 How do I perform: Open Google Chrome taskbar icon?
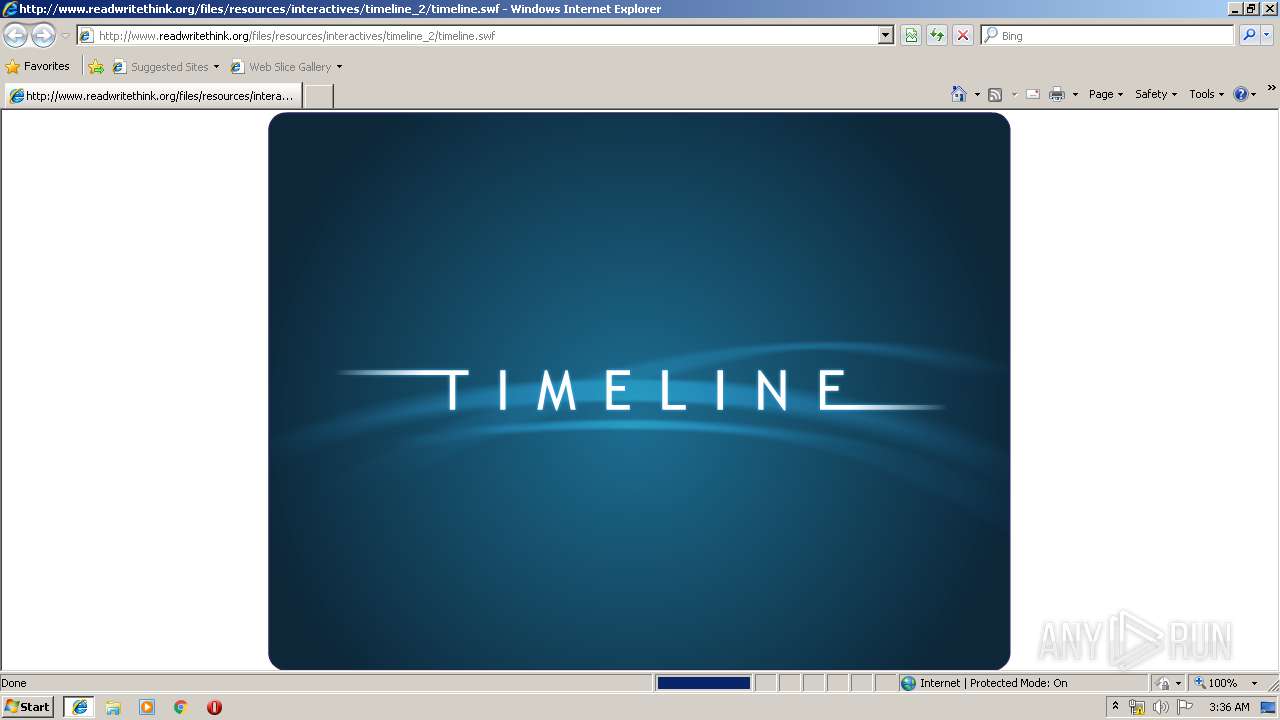181,707
